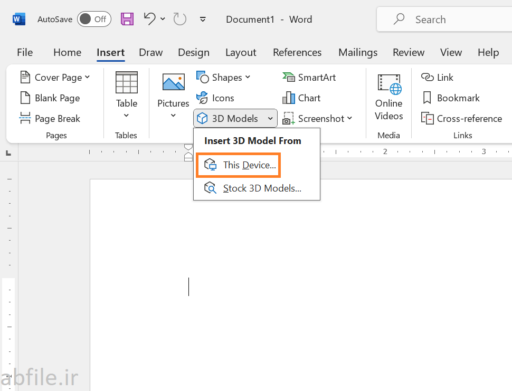Insert Online Videos
Screen dimensions: 512x391
coord(389,96)
